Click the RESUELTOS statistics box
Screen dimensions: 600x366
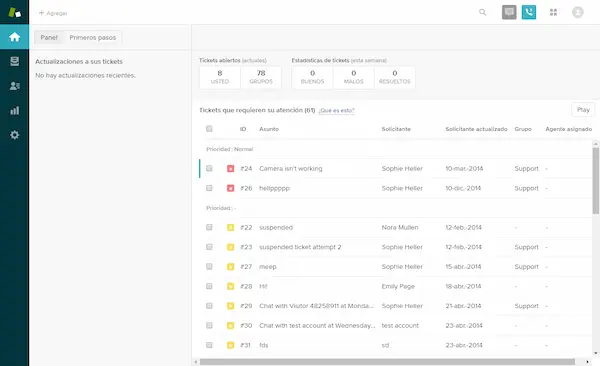pyautogui.click(x=395, y=77)
